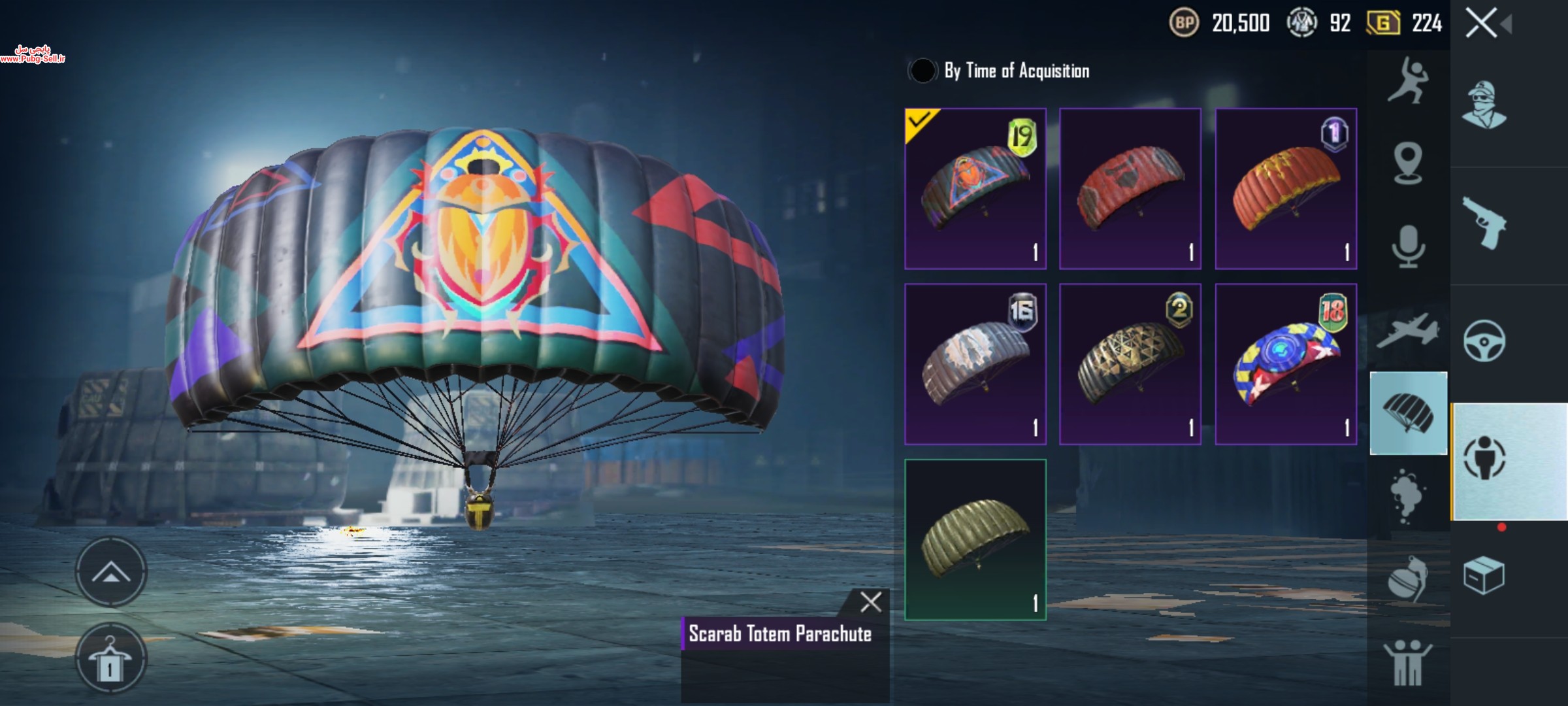Expand the upward chevron button

tap(110, 572)
